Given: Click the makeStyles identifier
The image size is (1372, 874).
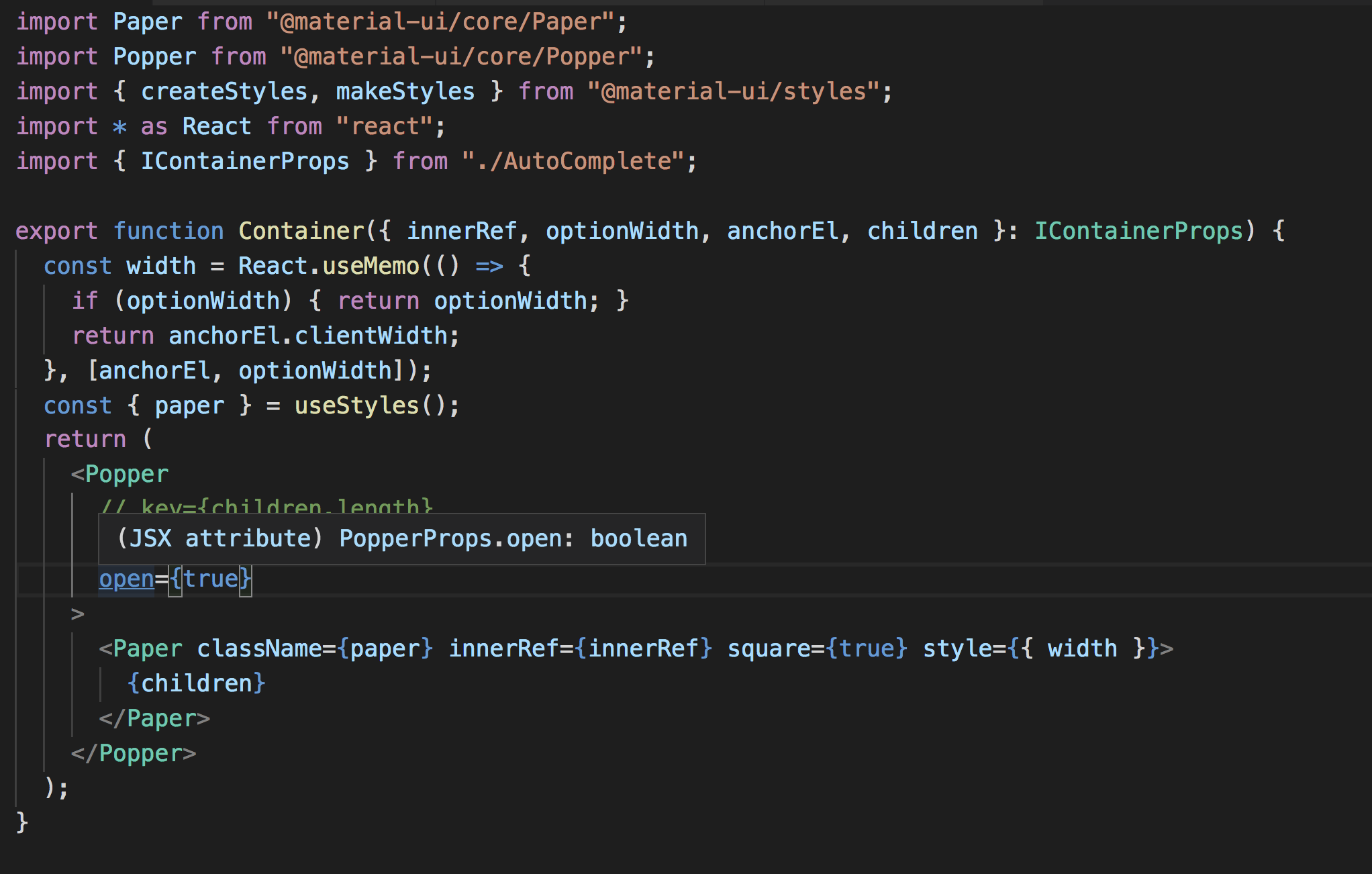Looking at the screenshot, I should (x=404, y=91).
